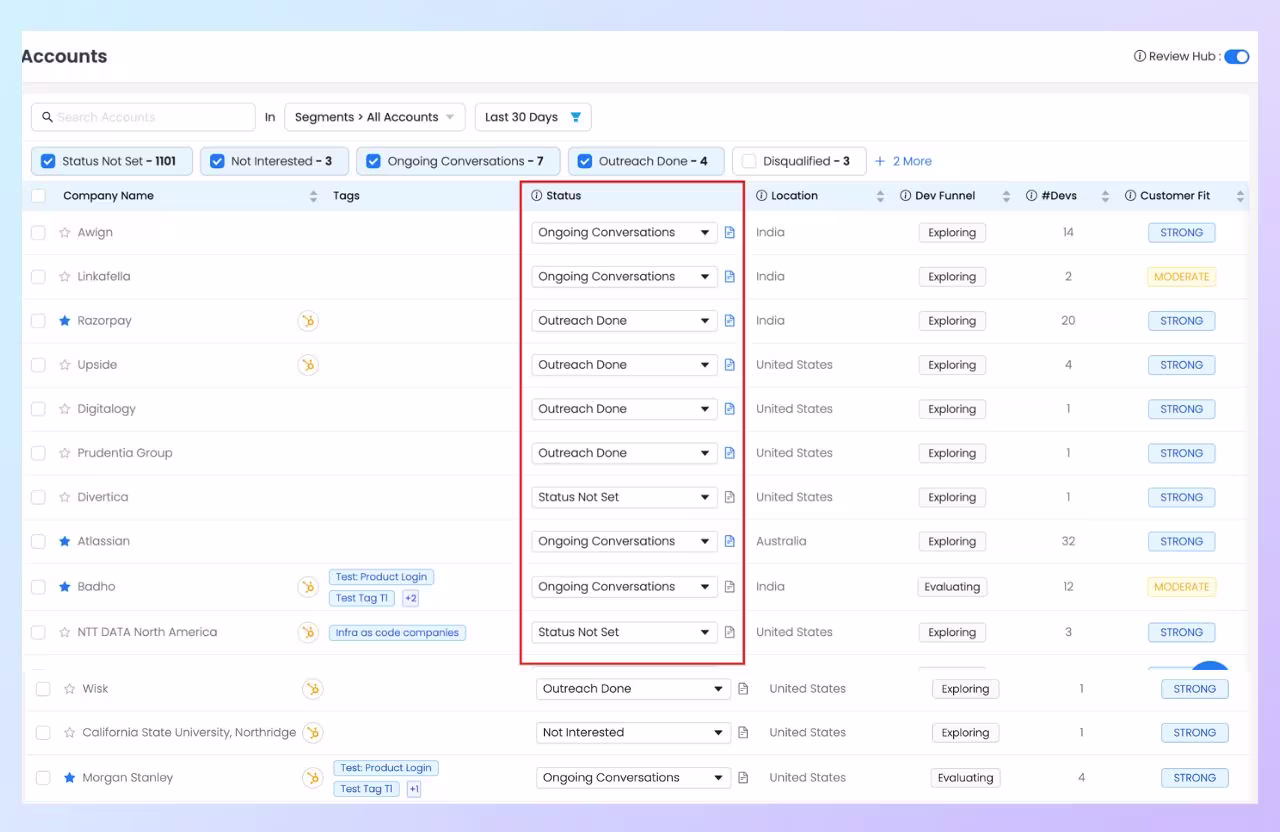Check the Disqualified filter
The width and height of the screenshot is (1280, 832).
749,161
